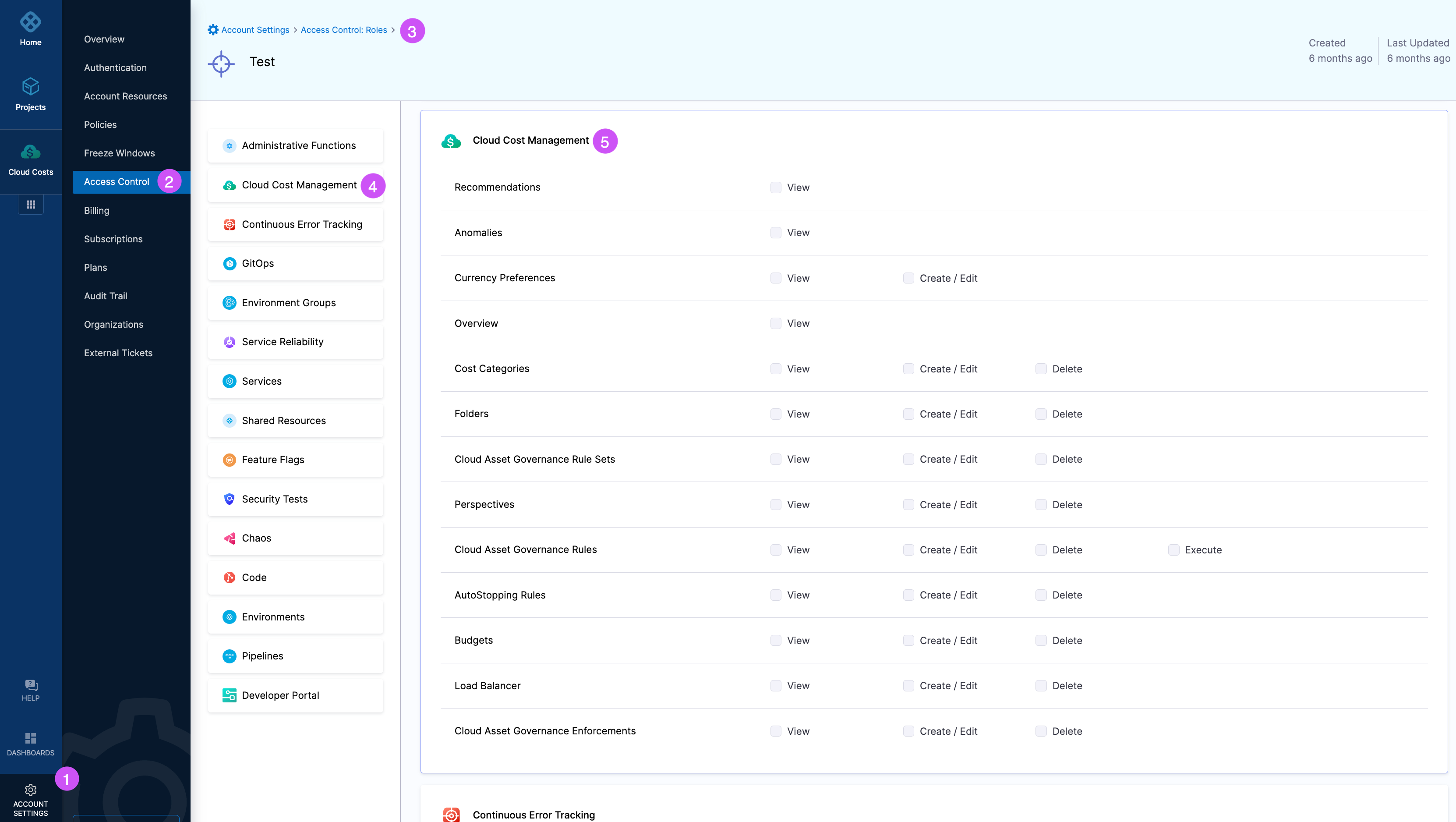Check Create / Edit for Currency Preferences
The width and height of the screenshot is (1456, 822).
(x=908, y=278)
